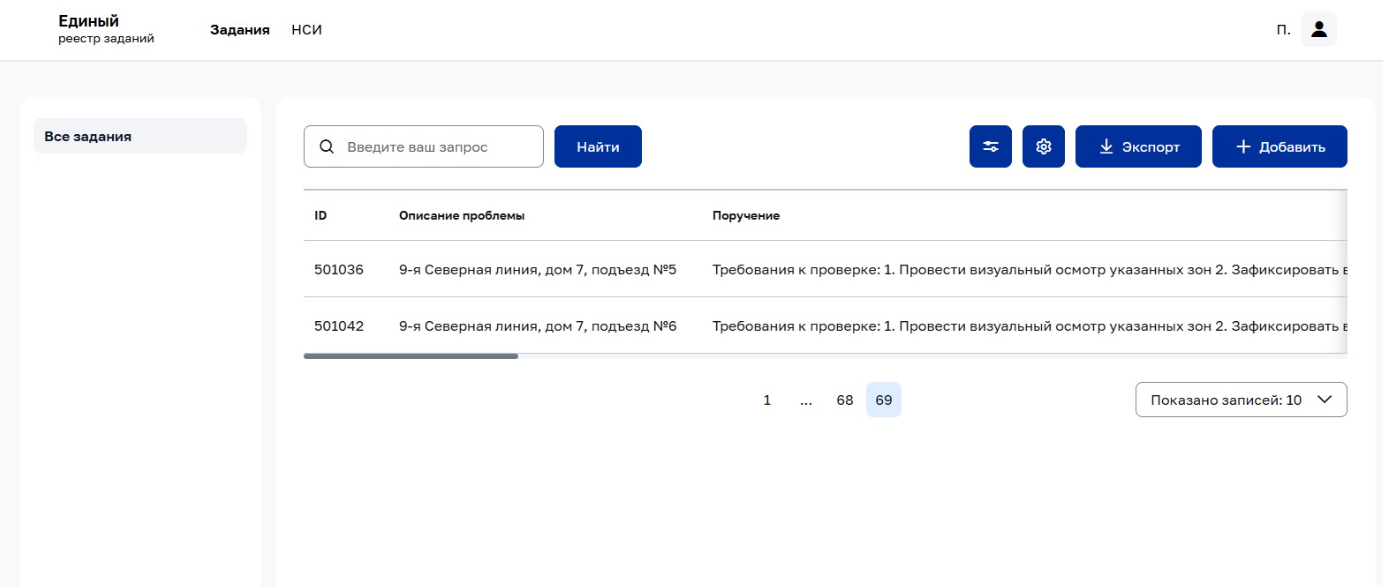
Task: Select Все задания in the sidebar
Action: point(140,136)
